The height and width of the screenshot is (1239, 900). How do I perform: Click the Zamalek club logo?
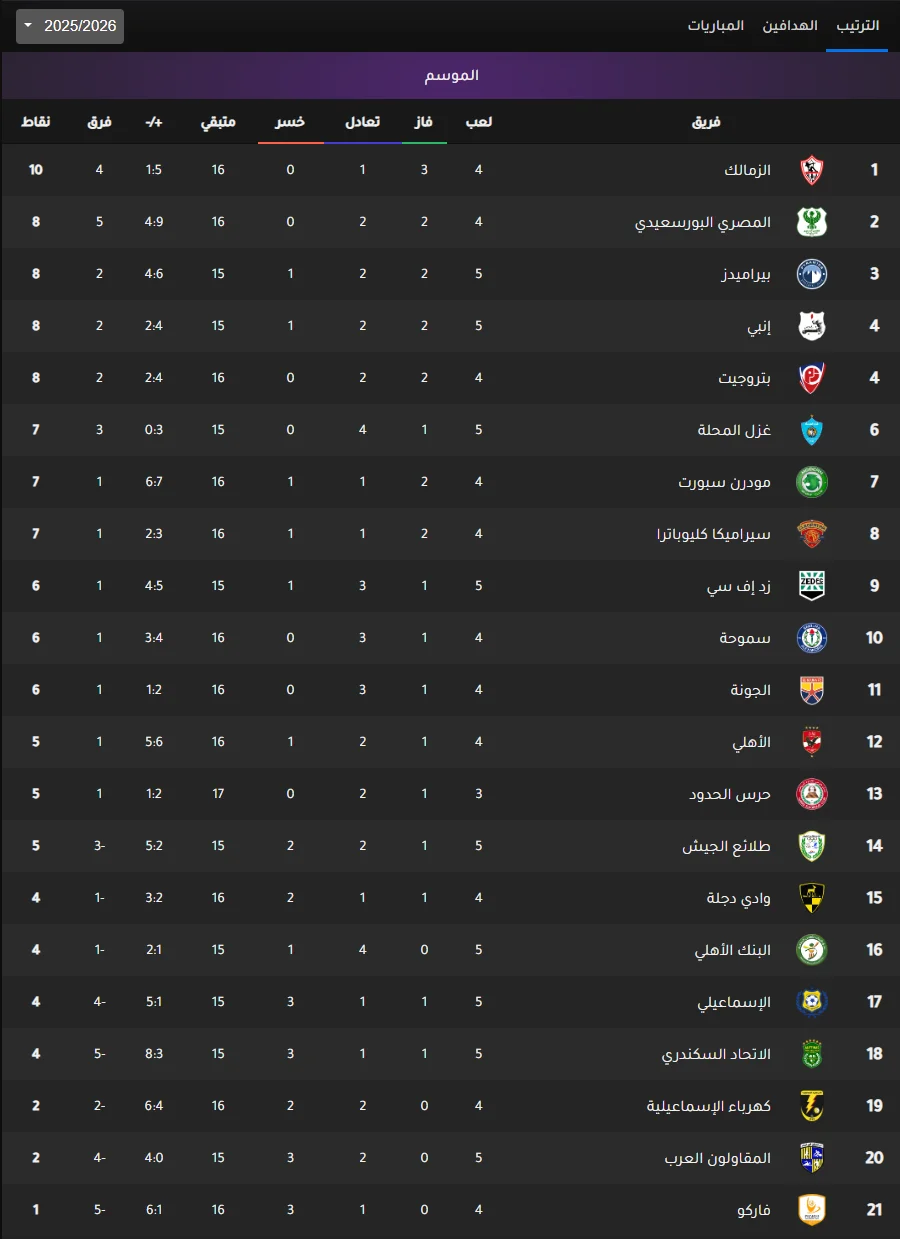pos(811,170)
